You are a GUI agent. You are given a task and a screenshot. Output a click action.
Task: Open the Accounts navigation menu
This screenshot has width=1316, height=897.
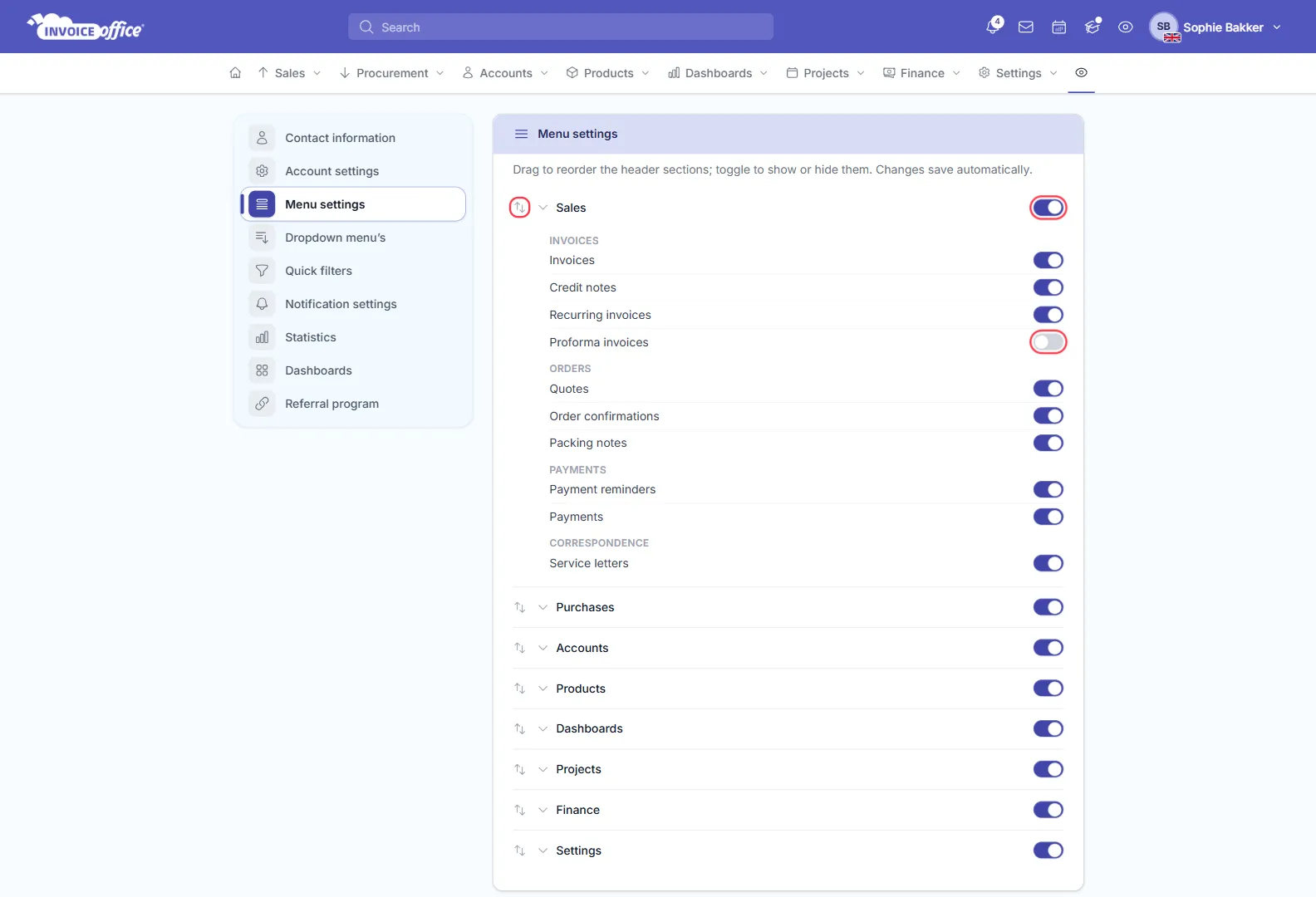505,73
